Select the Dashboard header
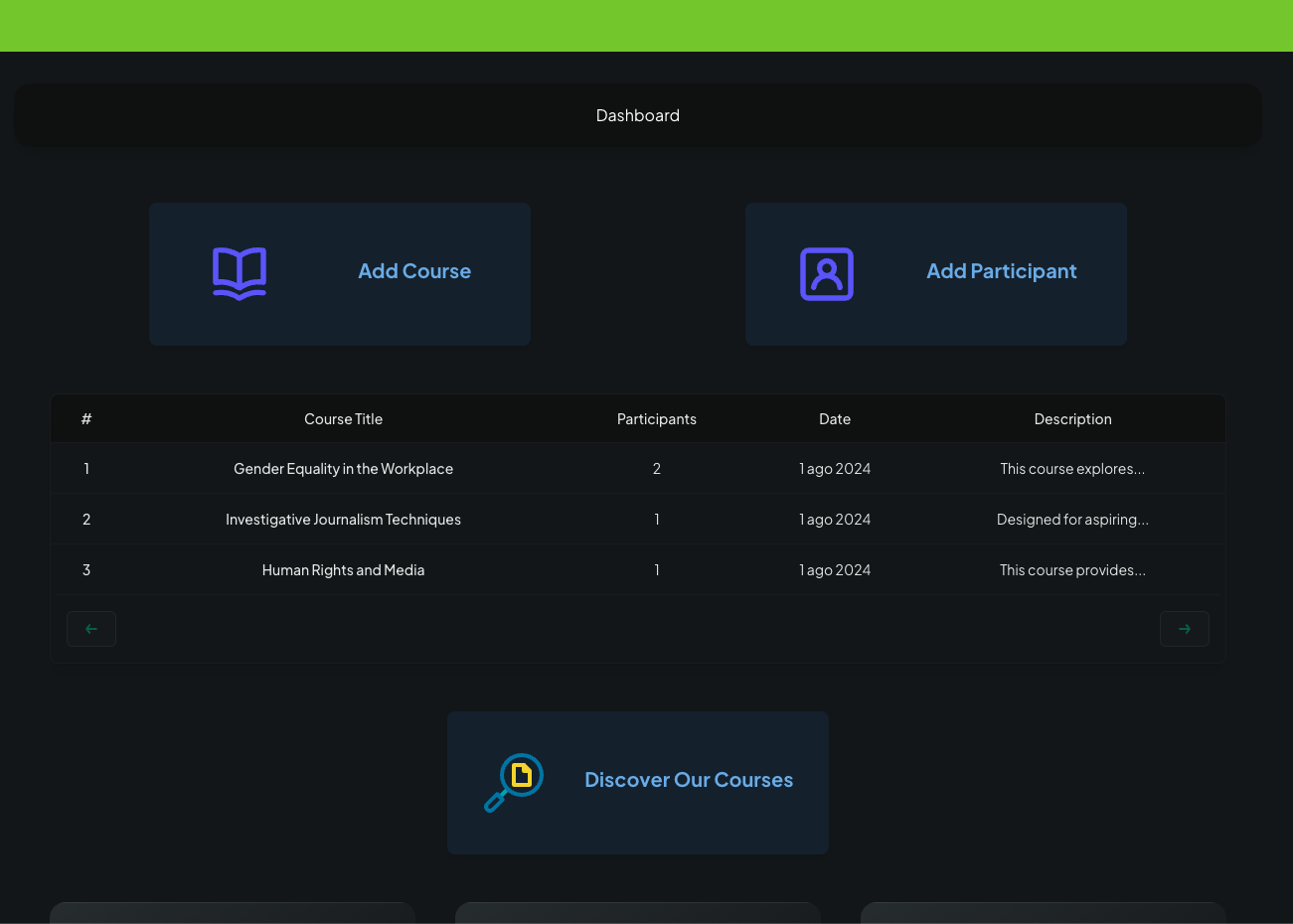Screen dimensions: 1293x924 637,114
